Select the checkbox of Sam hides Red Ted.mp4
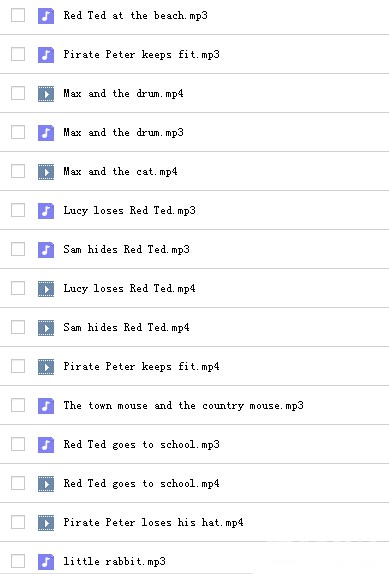This screenshot has width=389, height=574. (x=18, y=327)
